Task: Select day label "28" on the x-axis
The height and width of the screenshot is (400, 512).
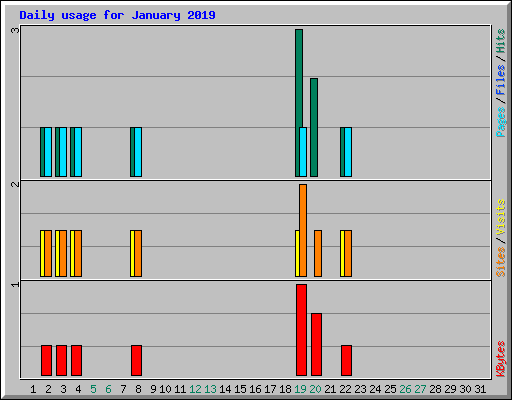Action: click(x=435, y=389)
